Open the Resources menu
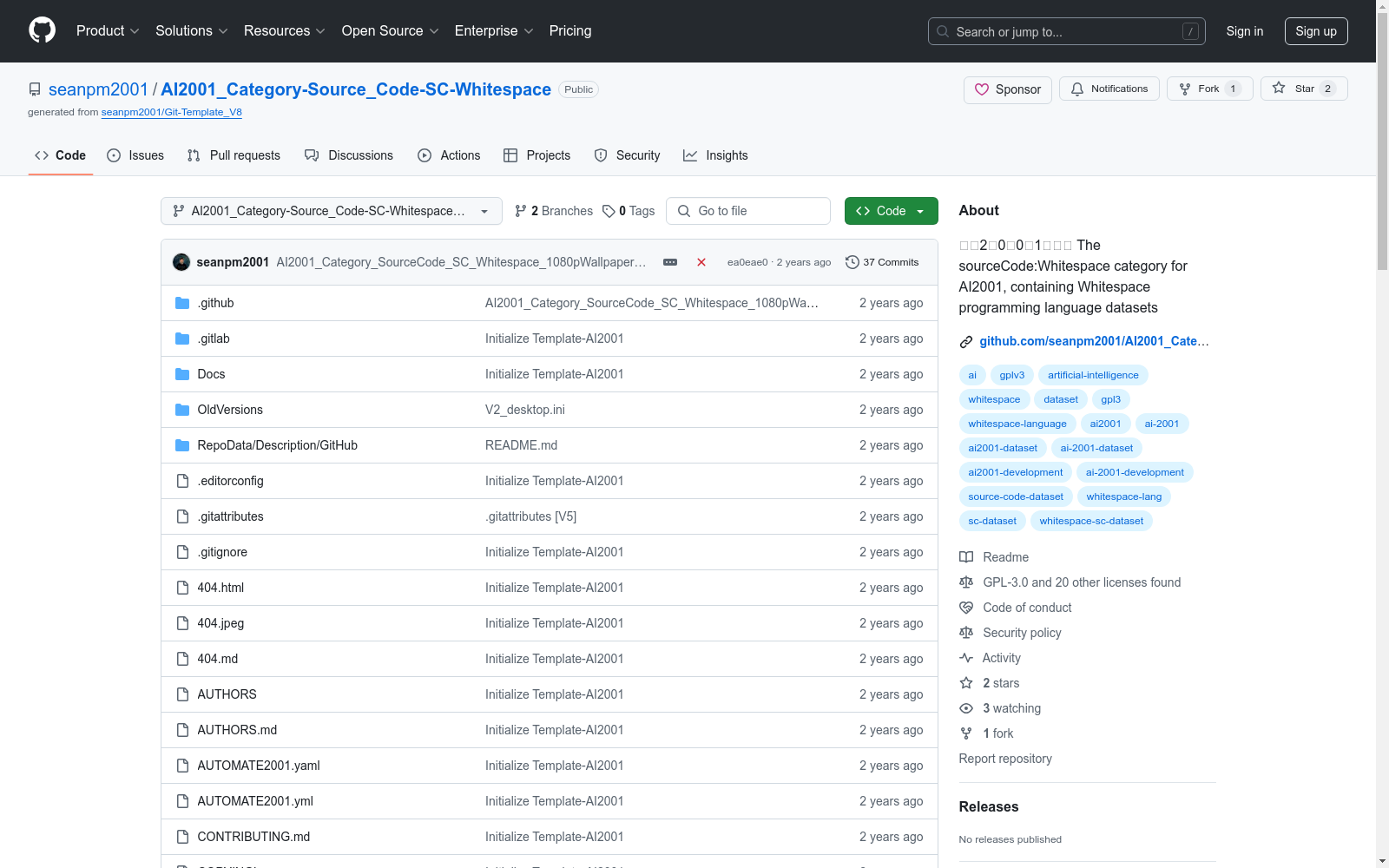The height and width of the screenshot is (868, 1389). [285, 30]
